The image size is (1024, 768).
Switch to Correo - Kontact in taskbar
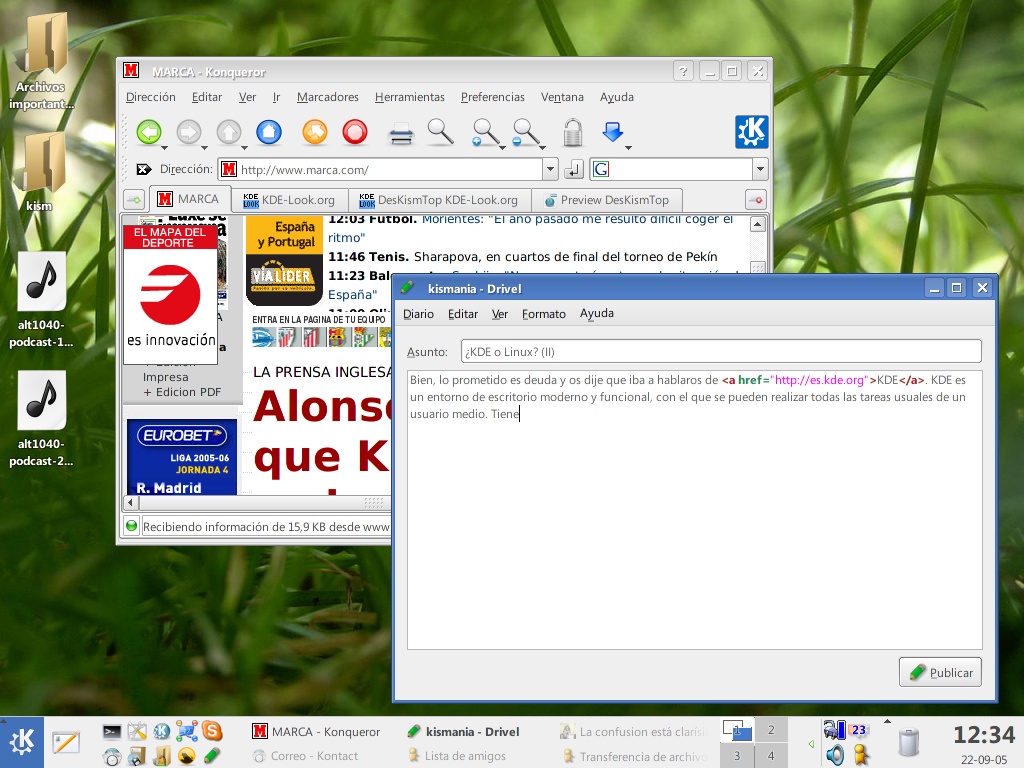[306, 756]
